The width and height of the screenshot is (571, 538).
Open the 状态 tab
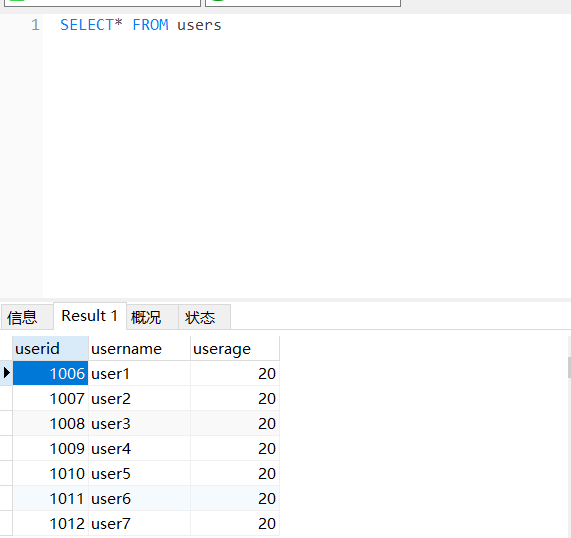[x=204, y=317]
